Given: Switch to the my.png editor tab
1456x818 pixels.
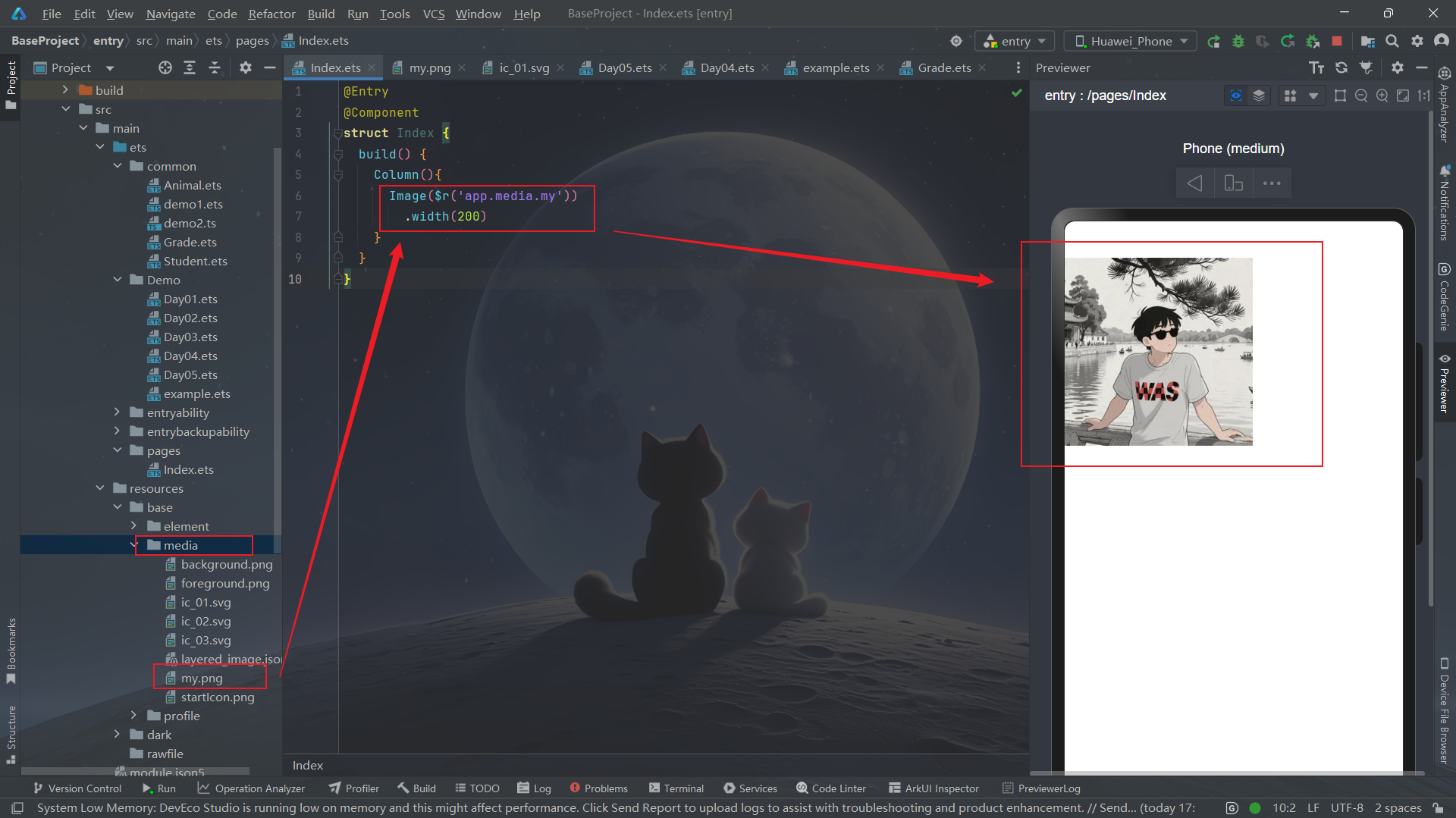Looking at the screenshot, I should tap(429, 67).
